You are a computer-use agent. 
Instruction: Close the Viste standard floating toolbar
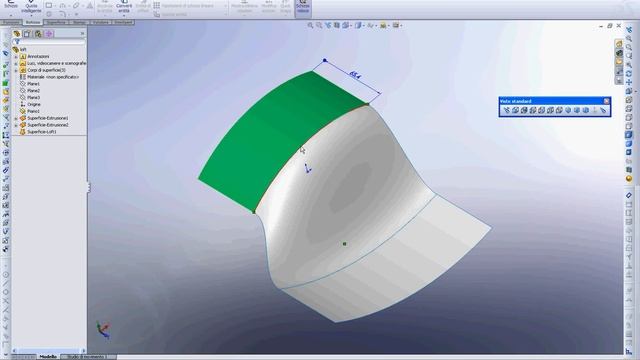pos(607,101)
